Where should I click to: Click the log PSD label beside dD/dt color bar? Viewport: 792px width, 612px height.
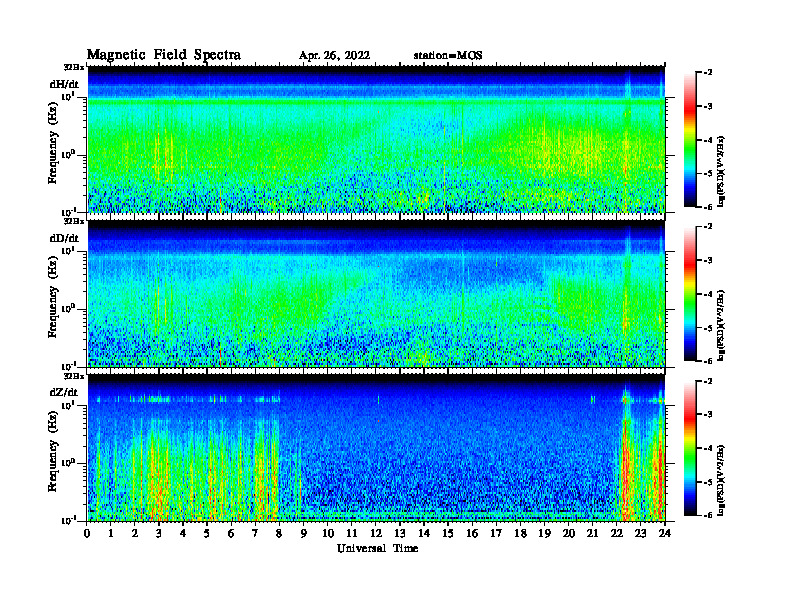click(721, 325)
